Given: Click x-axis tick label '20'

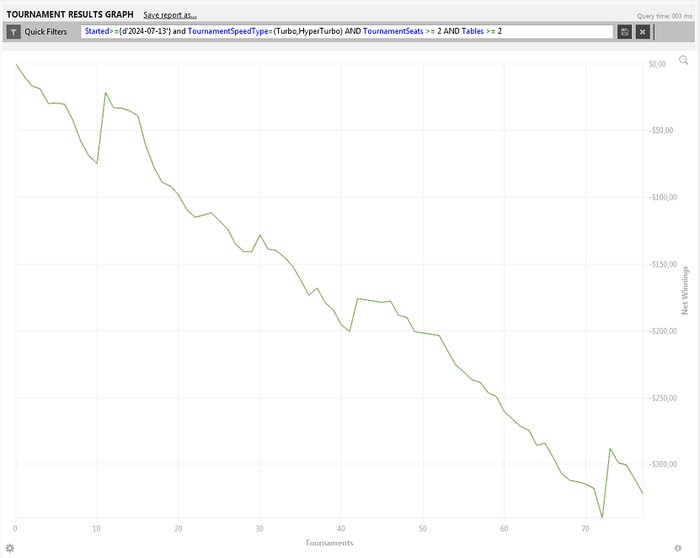Looking at the screenshot, I should 178,529.
